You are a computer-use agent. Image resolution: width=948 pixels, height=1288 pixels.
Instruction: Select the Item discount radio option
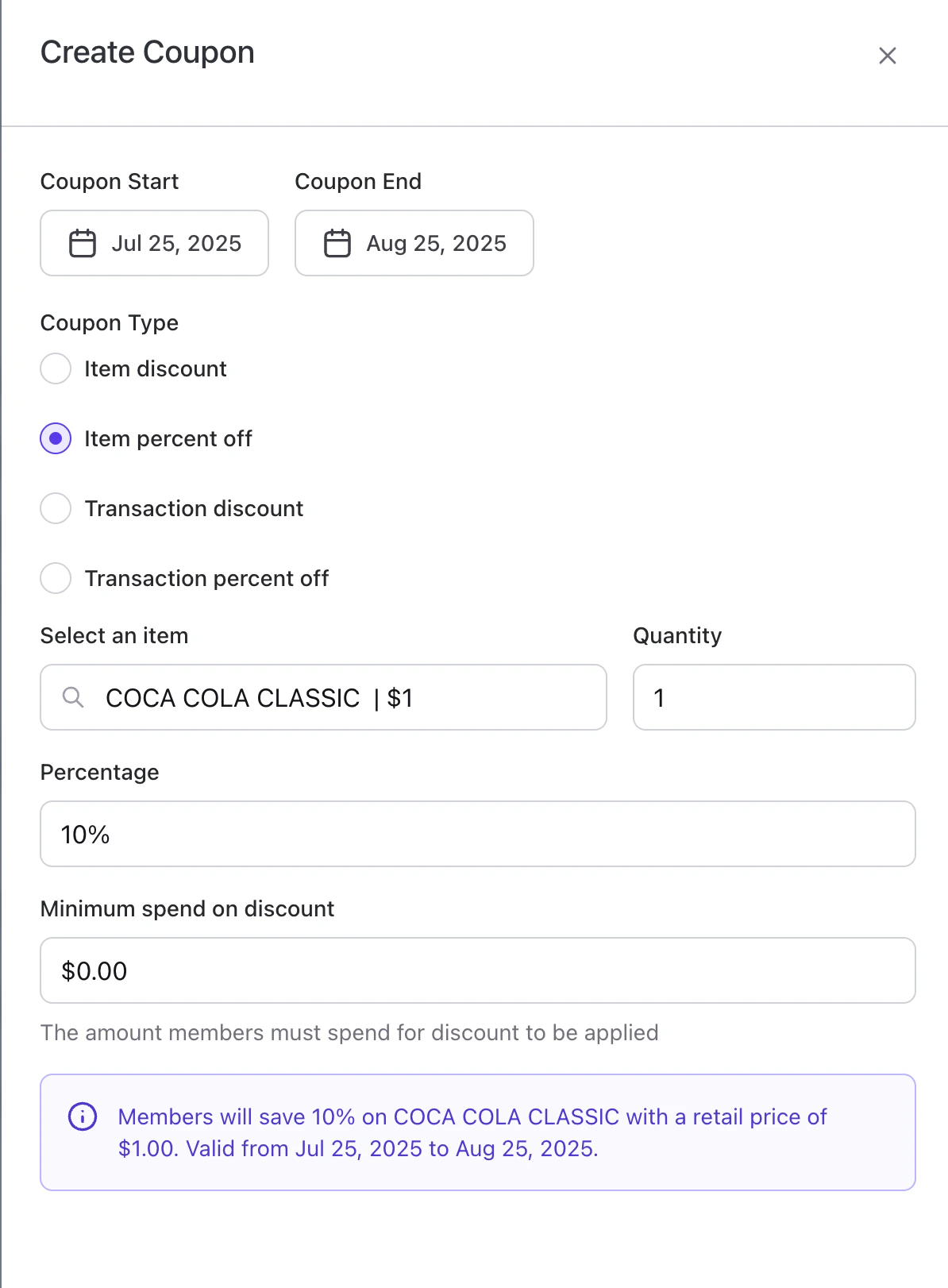(56, 368)
